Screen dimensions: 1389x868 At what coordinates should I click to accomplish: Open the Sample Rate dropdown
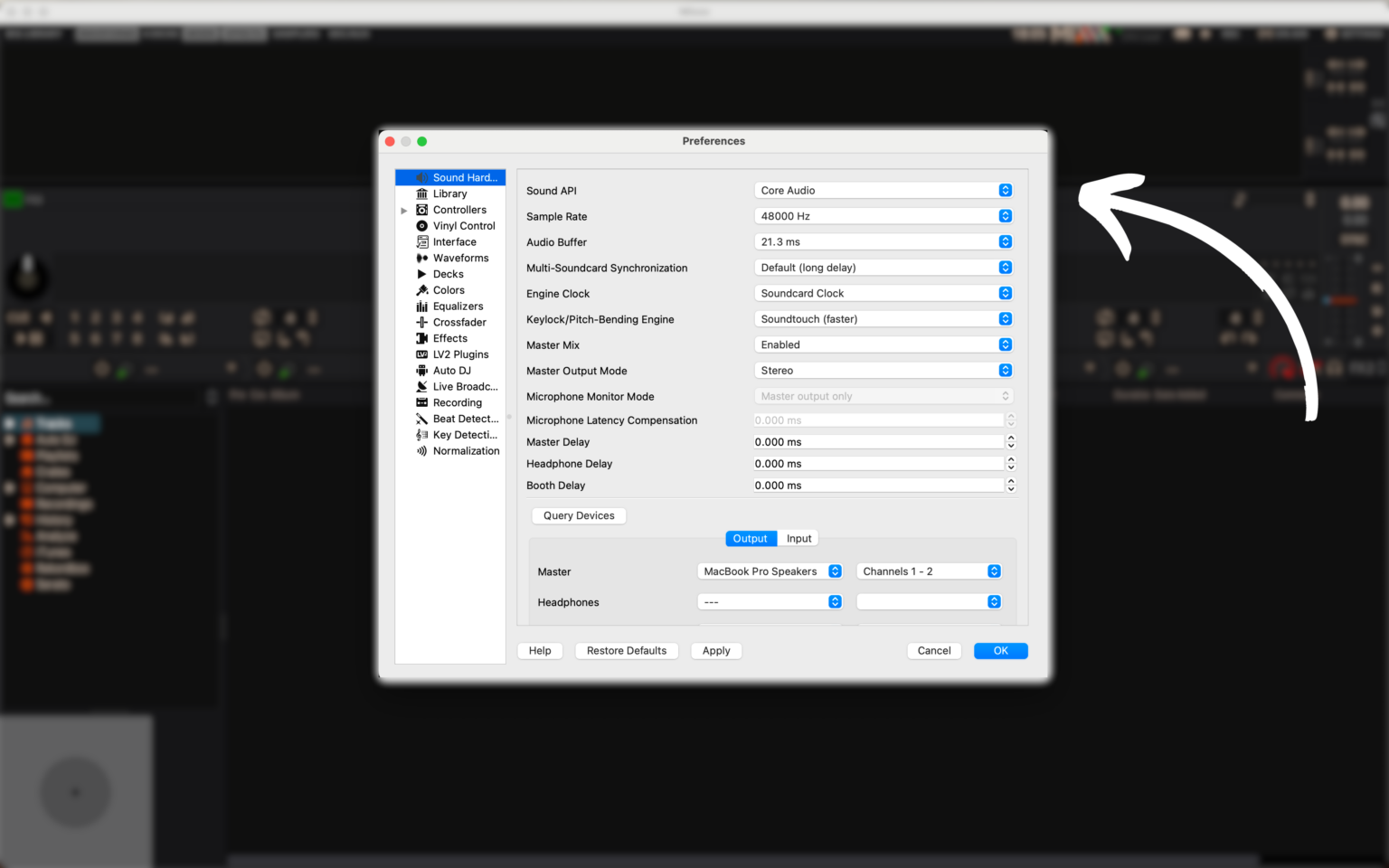pyautogui.click(x=883, y=216)
